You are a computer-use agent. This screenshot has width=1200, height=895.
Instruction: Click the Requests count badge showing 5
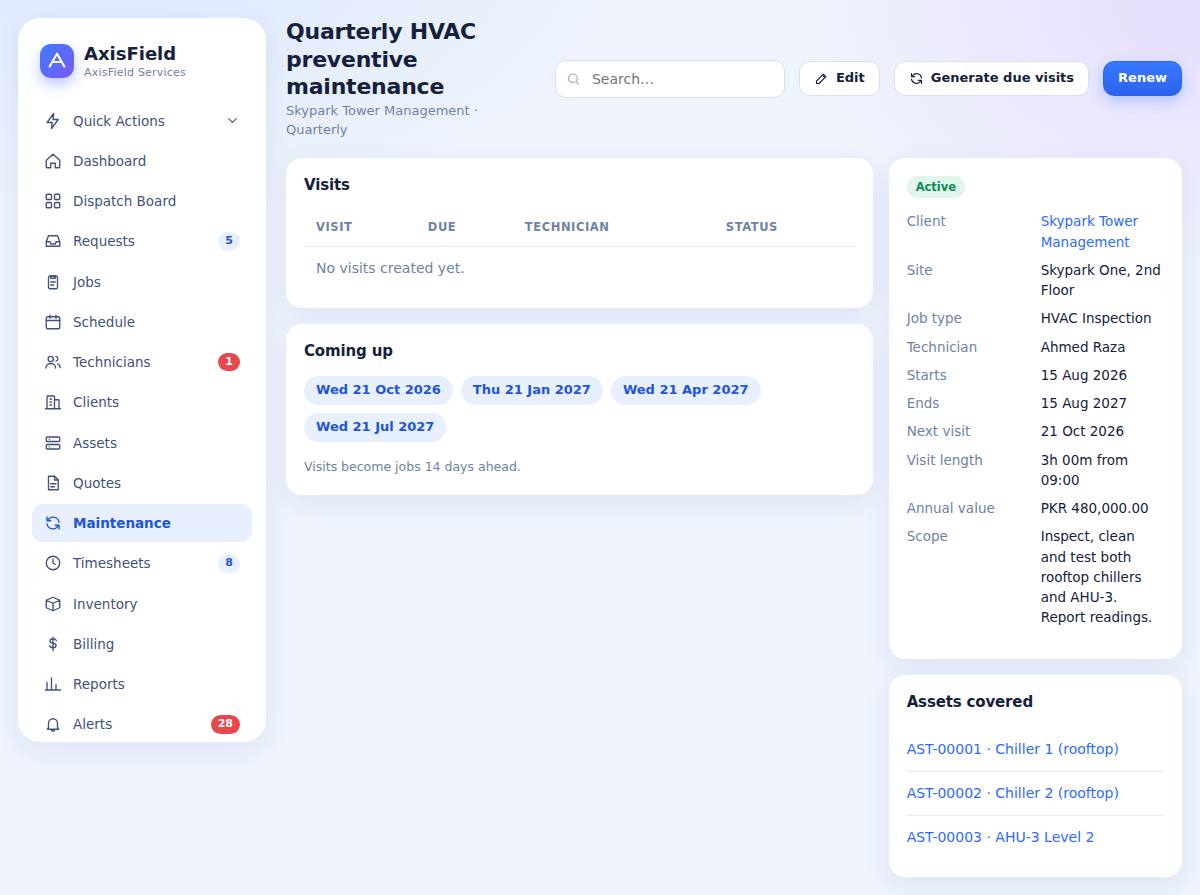pos(229,241)
